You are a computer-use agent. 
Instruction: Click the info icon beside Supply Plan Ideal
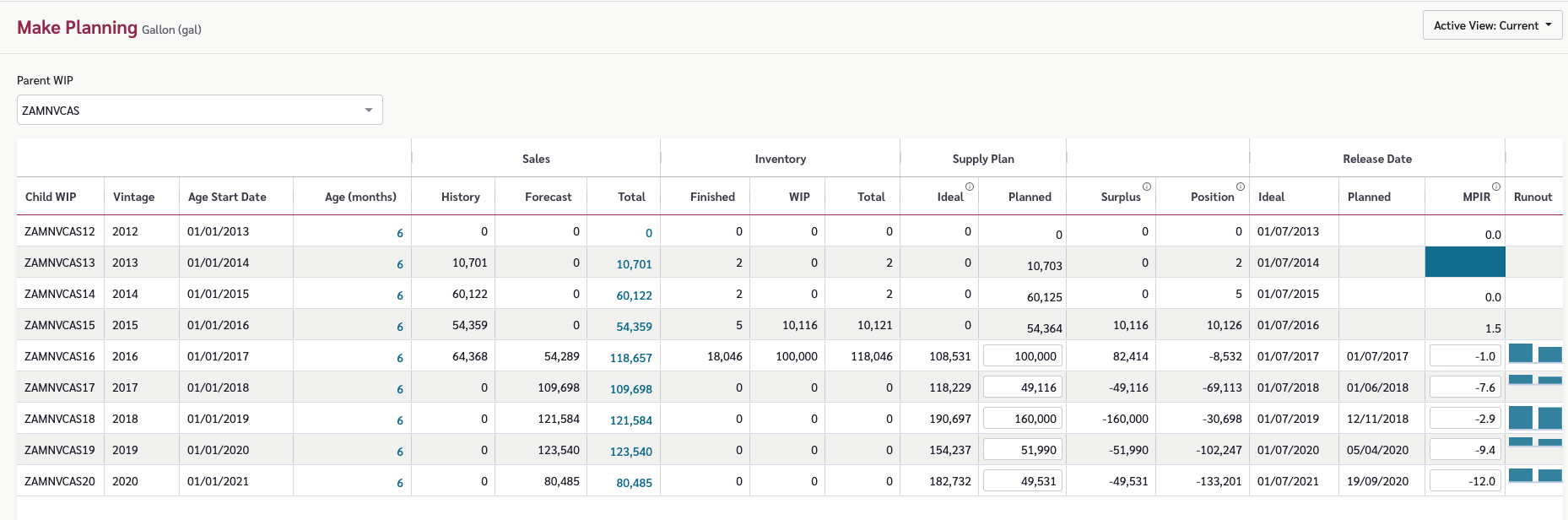pyautogui.click(x=970, y=187)
